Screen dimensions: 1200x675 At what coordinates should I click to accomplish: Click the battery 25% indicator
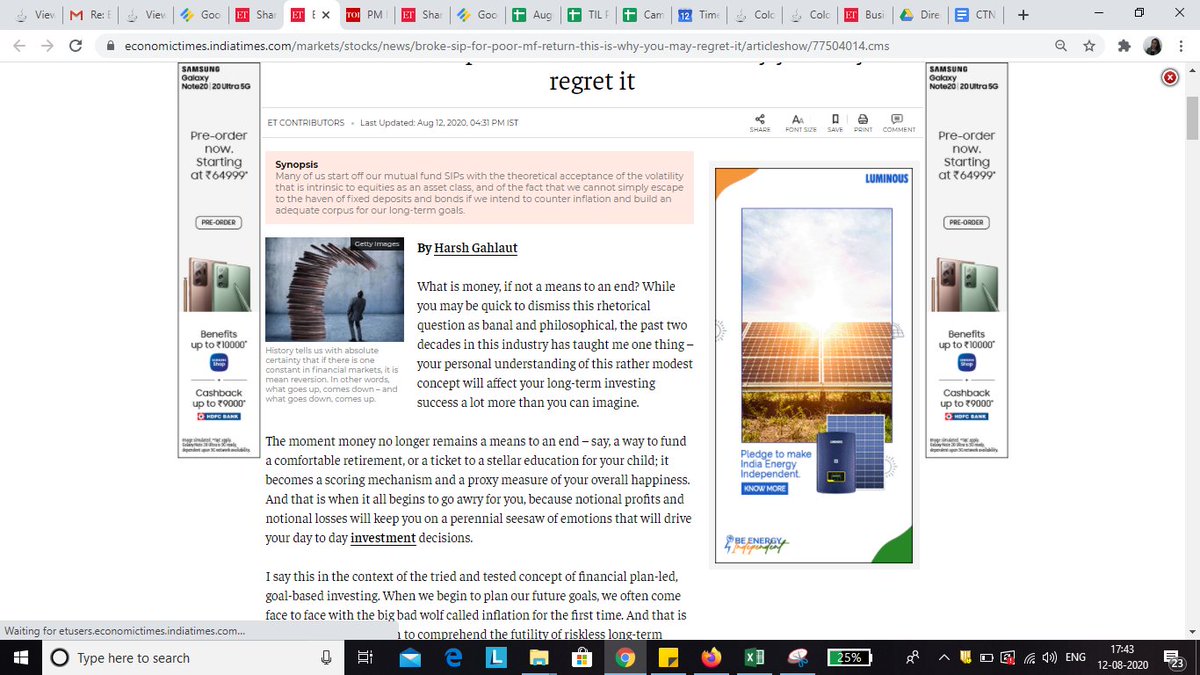point(850,657)
